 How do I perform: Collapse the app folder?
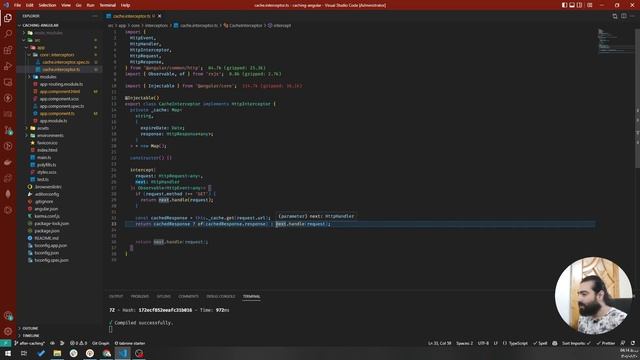pyautogui.click(x=41, y=47)
